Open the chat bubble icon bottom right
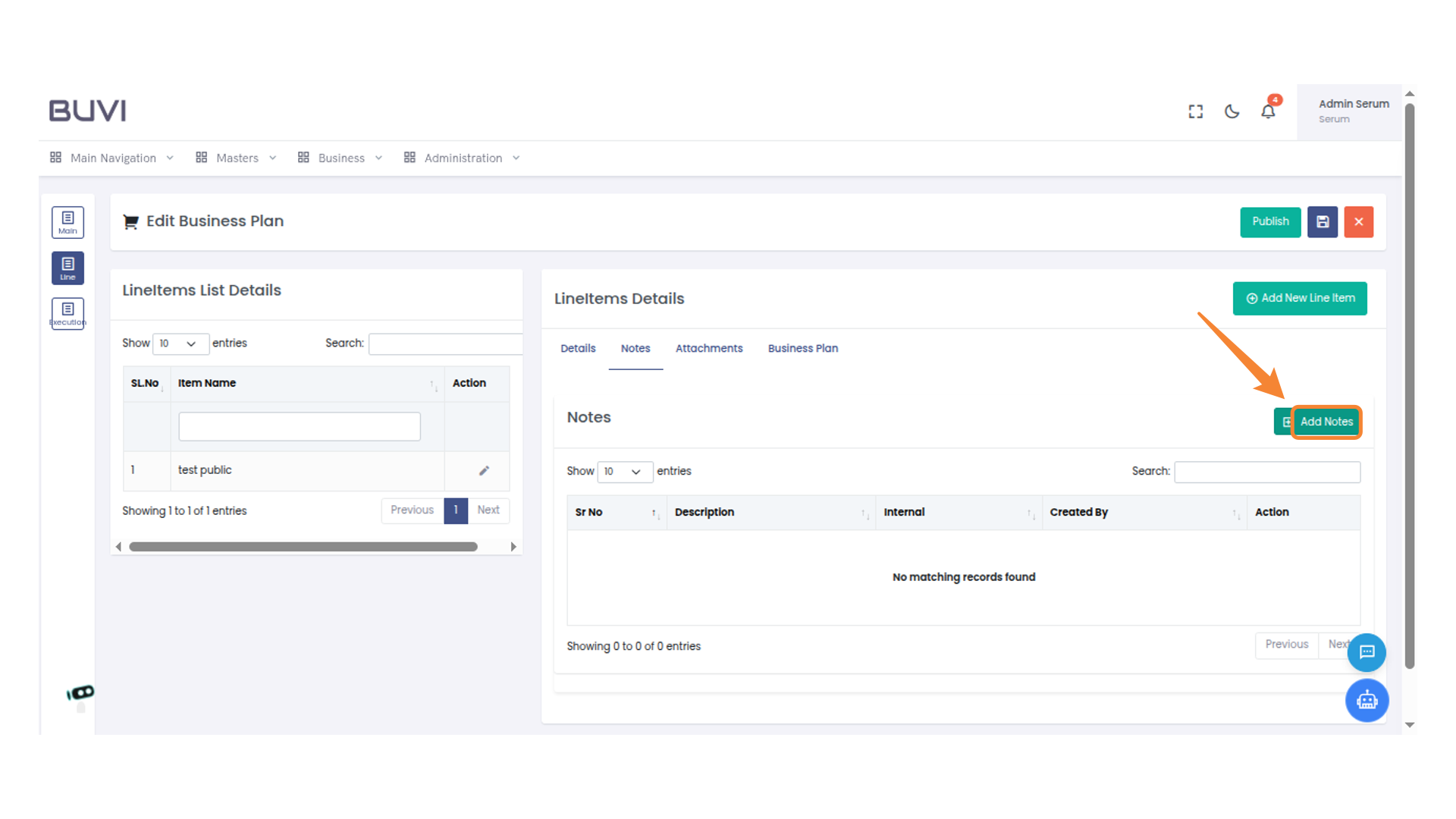The height and width of the screenshot is (819, 1456). click(x=1367, y=653)
